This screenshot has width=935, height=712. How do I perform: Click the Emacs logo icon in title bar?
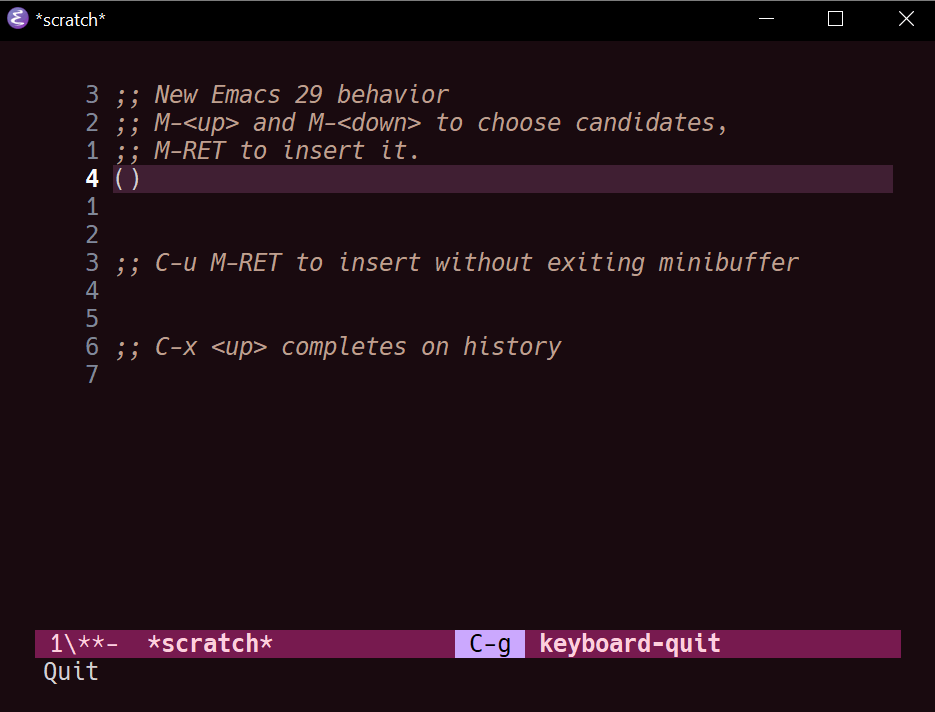coord(18,18)
